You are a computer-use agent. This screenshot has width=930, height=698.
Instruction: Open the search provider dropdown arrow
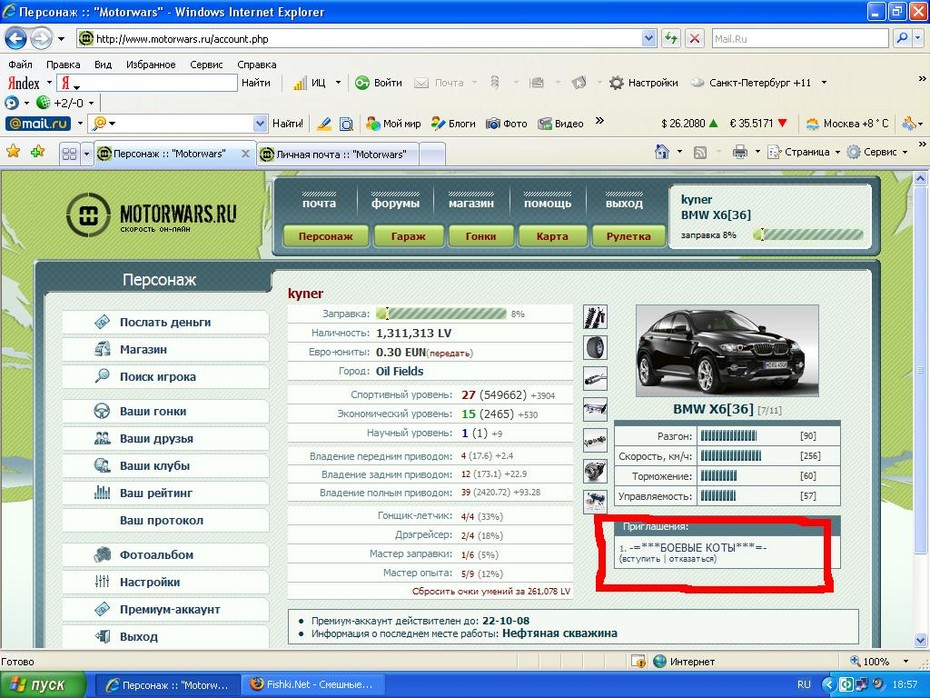coord(918,39)
